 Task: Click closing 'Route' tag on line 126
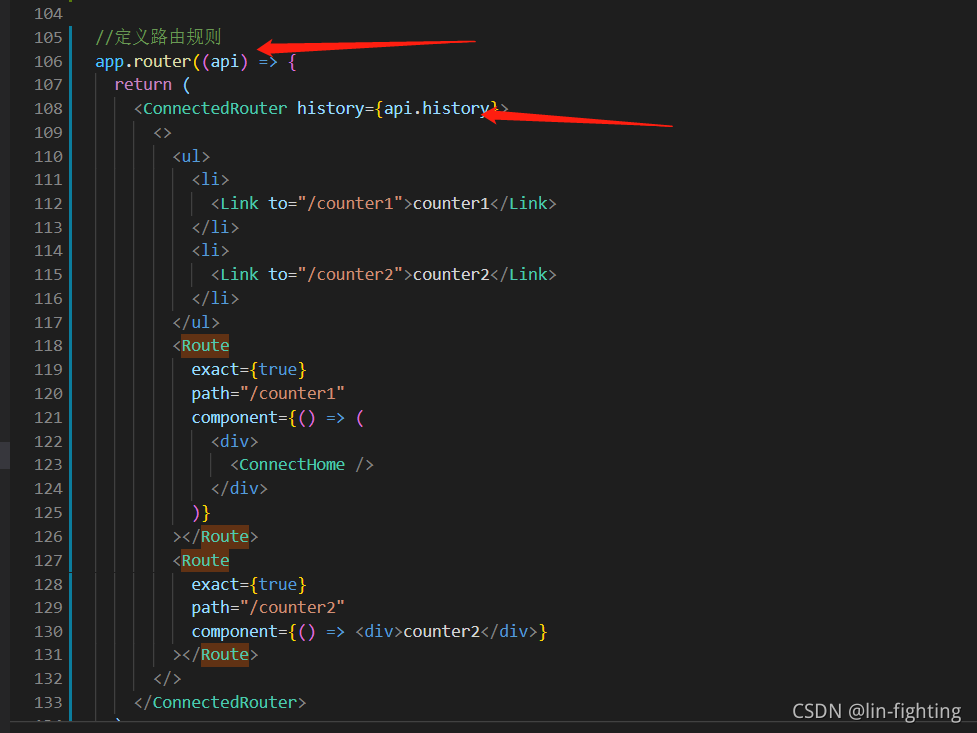[x=224, y=537]
